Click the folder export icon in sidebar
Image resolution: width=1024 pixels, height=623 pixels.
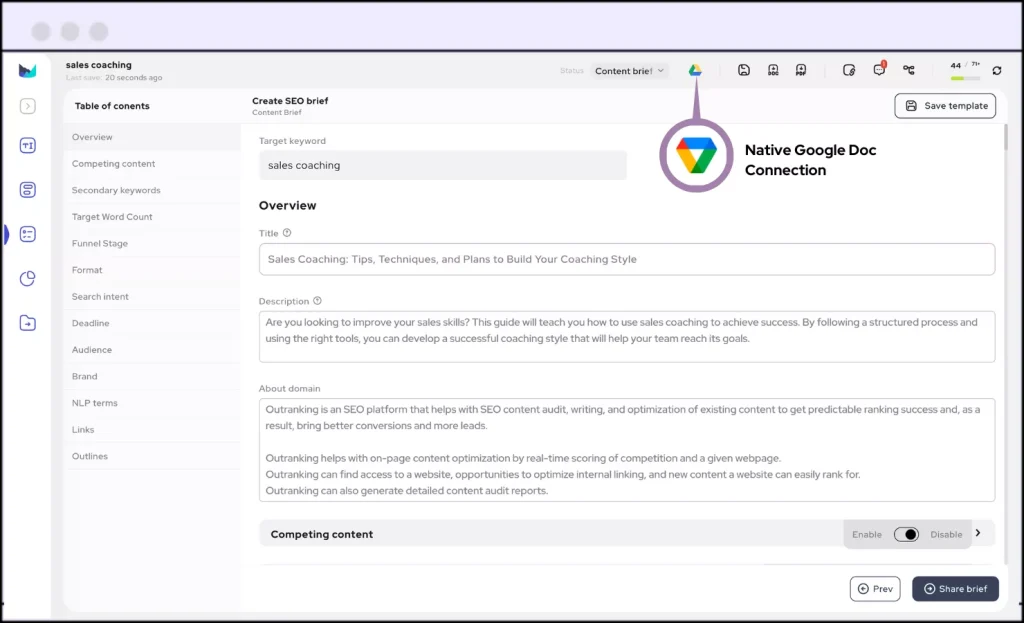(x=28, y=323)
